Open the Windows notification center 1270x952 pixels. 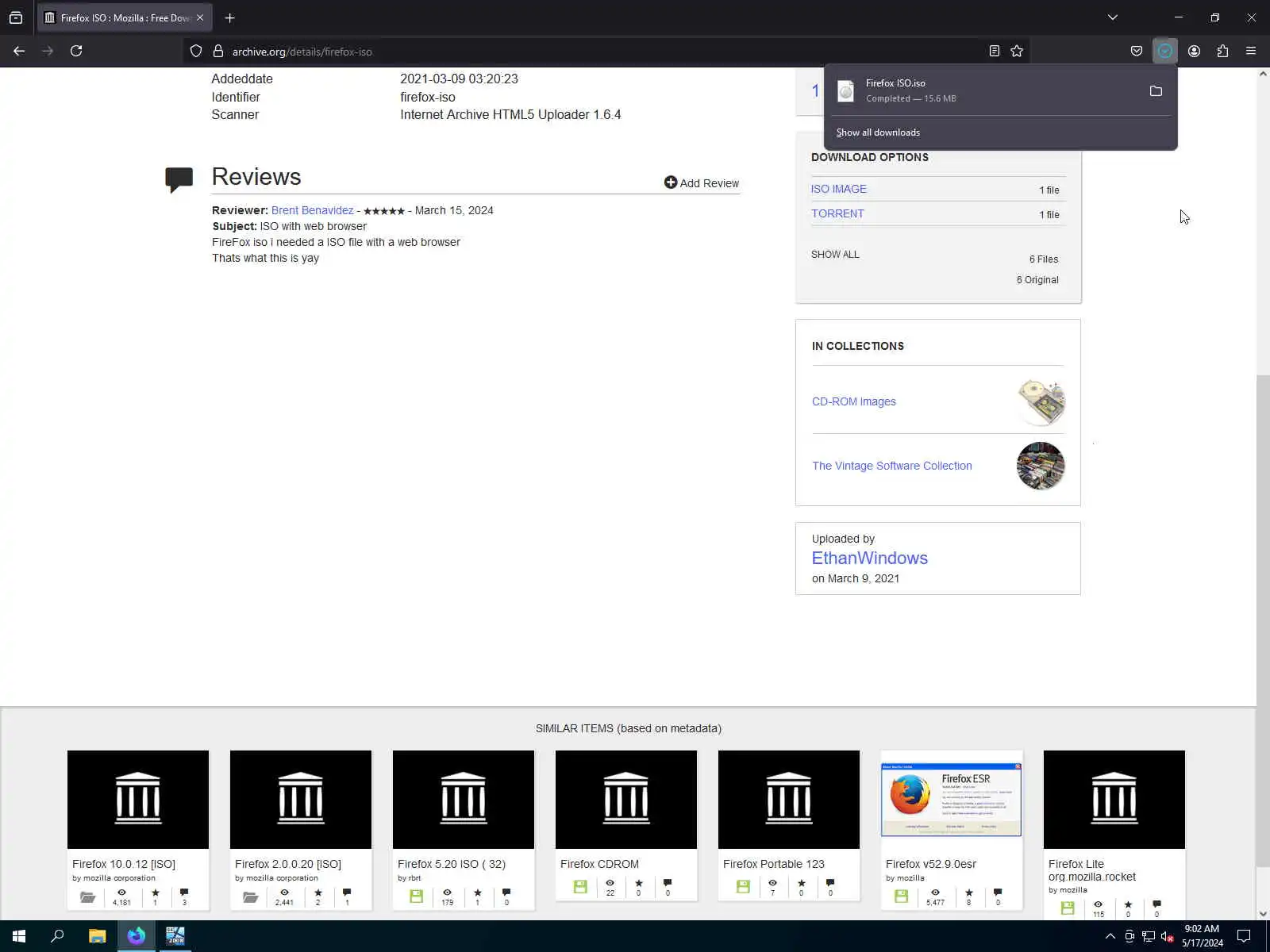1244,936
